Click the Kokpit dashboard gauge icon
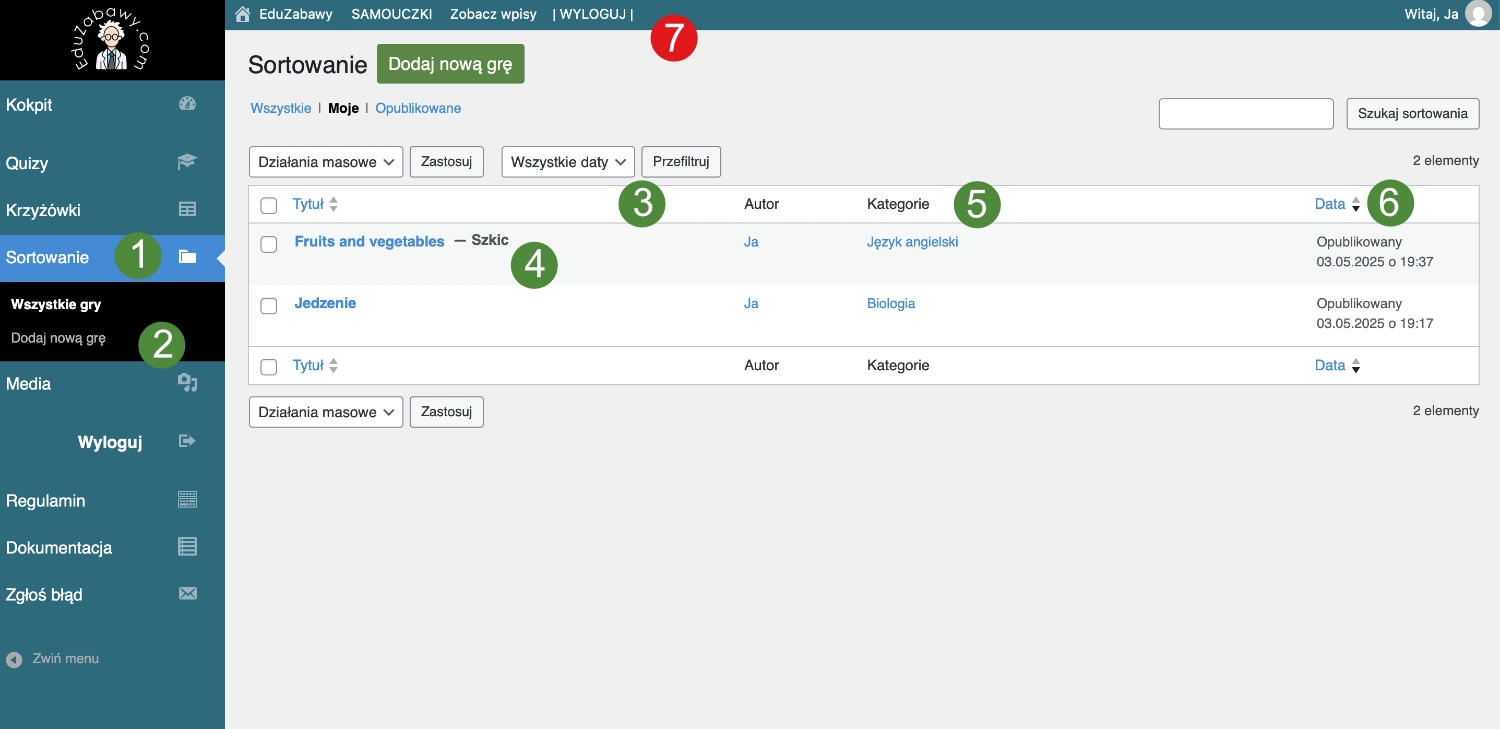 tap(187, 104)
